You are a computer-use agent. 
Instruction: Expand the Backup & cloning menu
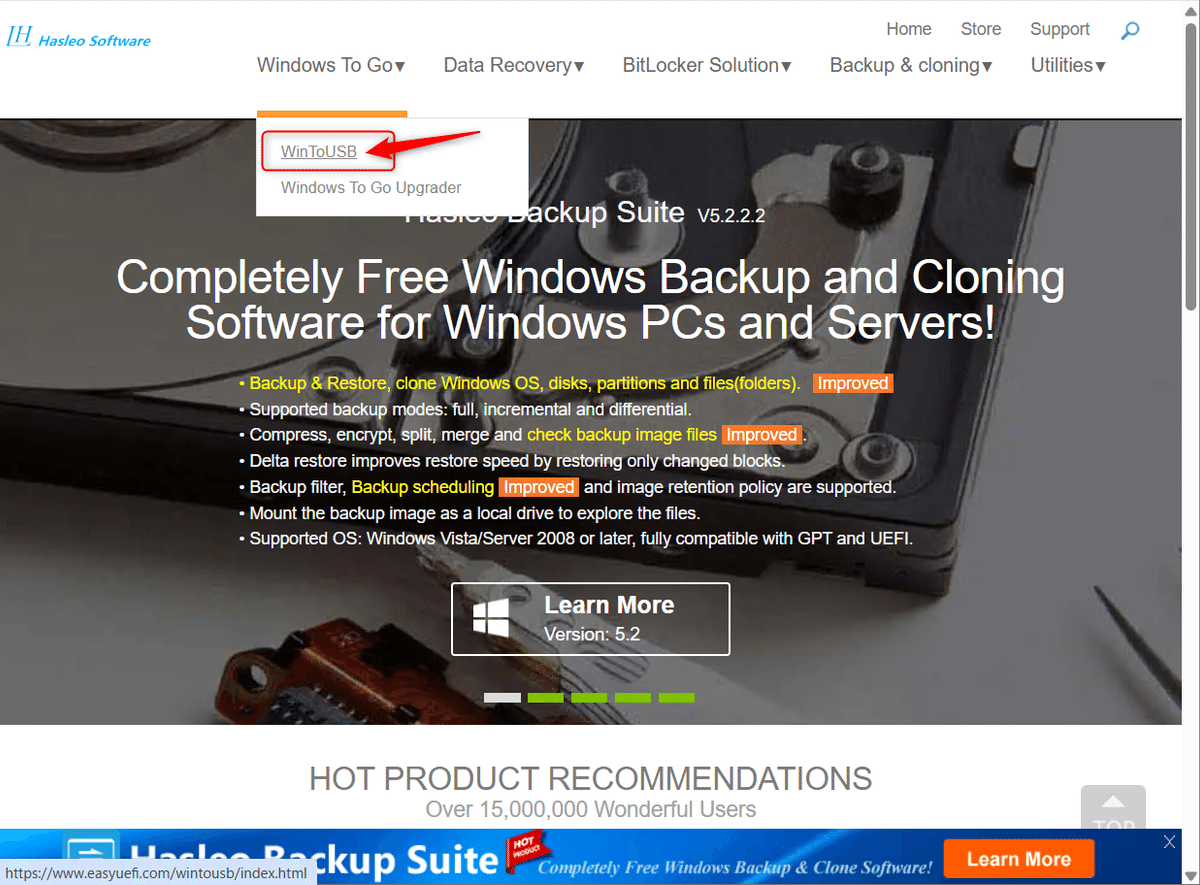(911, 66)
